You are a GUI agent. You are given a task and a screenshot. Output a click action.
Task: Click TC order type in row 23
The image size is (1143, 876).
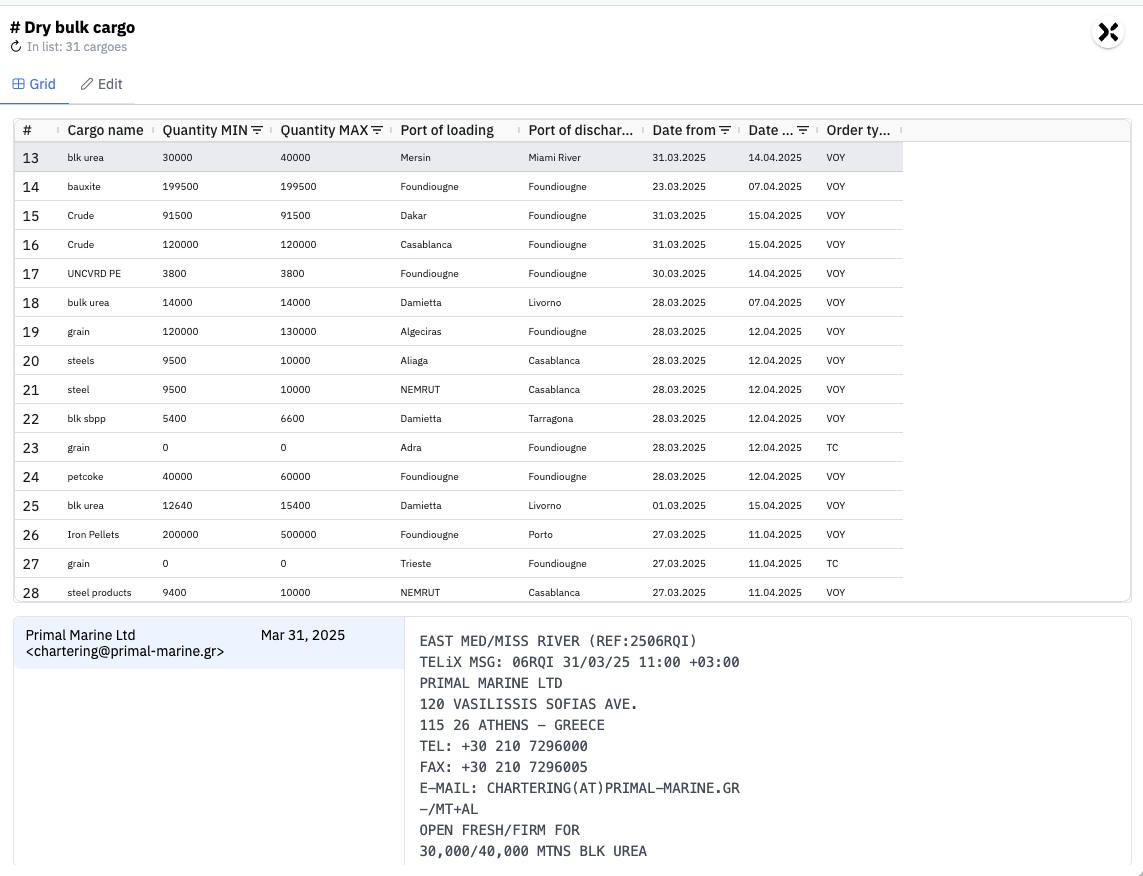(x=832, y=447)
